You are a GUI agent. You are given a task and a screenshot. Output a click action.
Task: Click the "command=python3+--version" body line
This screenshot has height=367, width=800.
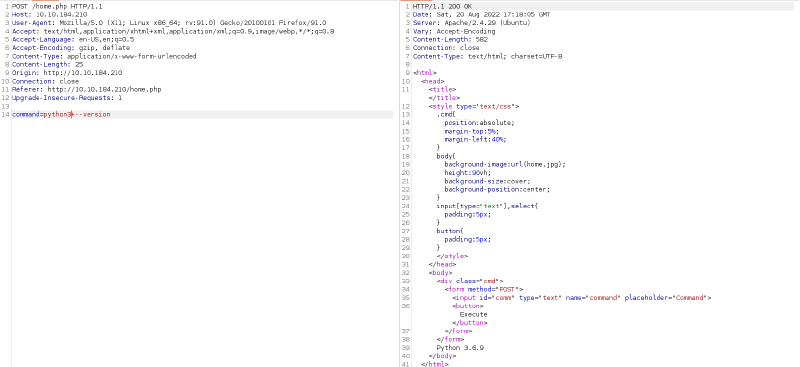(x=61, y=114)
